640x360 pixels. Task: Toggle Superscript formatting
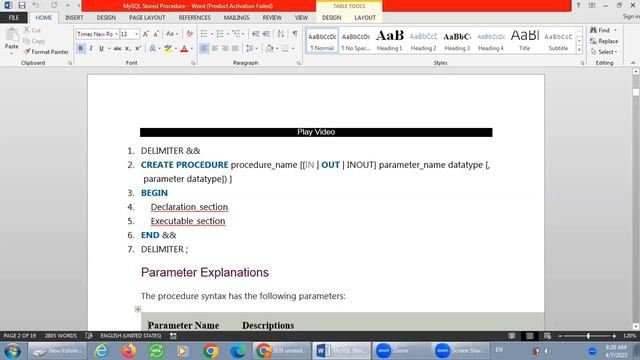click(138, 49)
